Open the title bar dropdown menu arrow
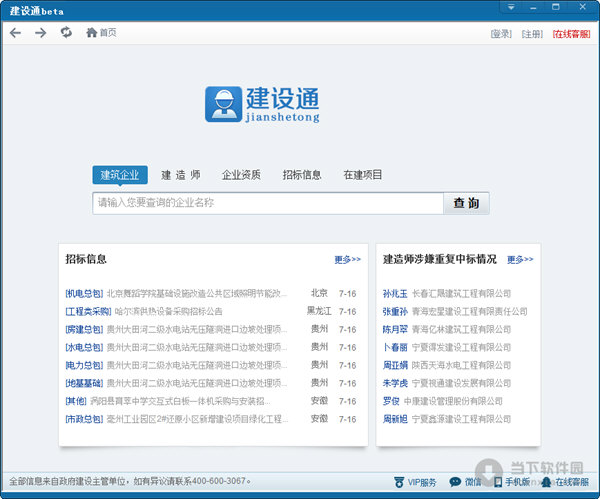Viewport: 600px width, 499px height. [x=511, y=7]
